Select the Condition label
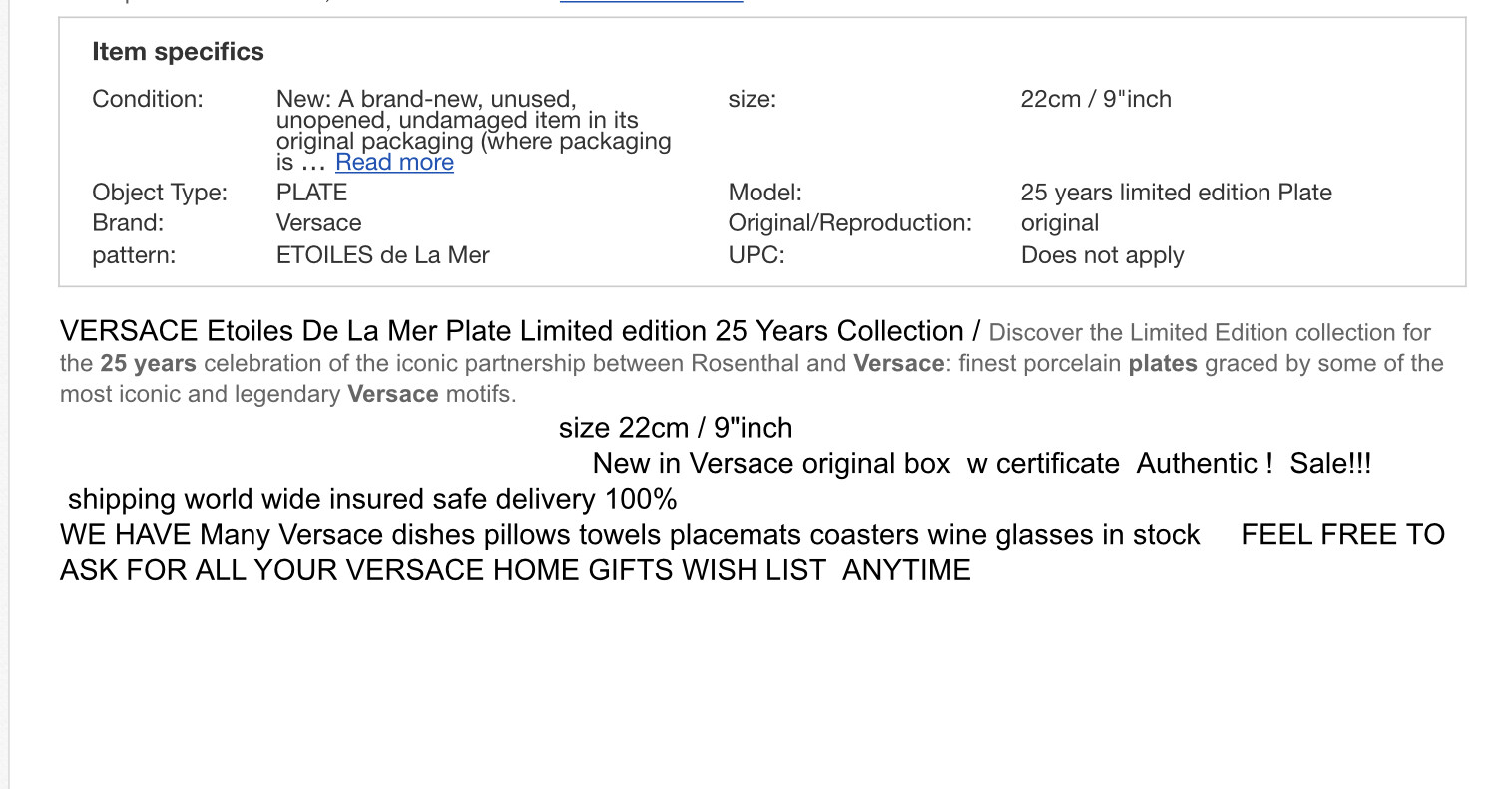Viewport: 1512px width, 789px height. click(148, 99)
